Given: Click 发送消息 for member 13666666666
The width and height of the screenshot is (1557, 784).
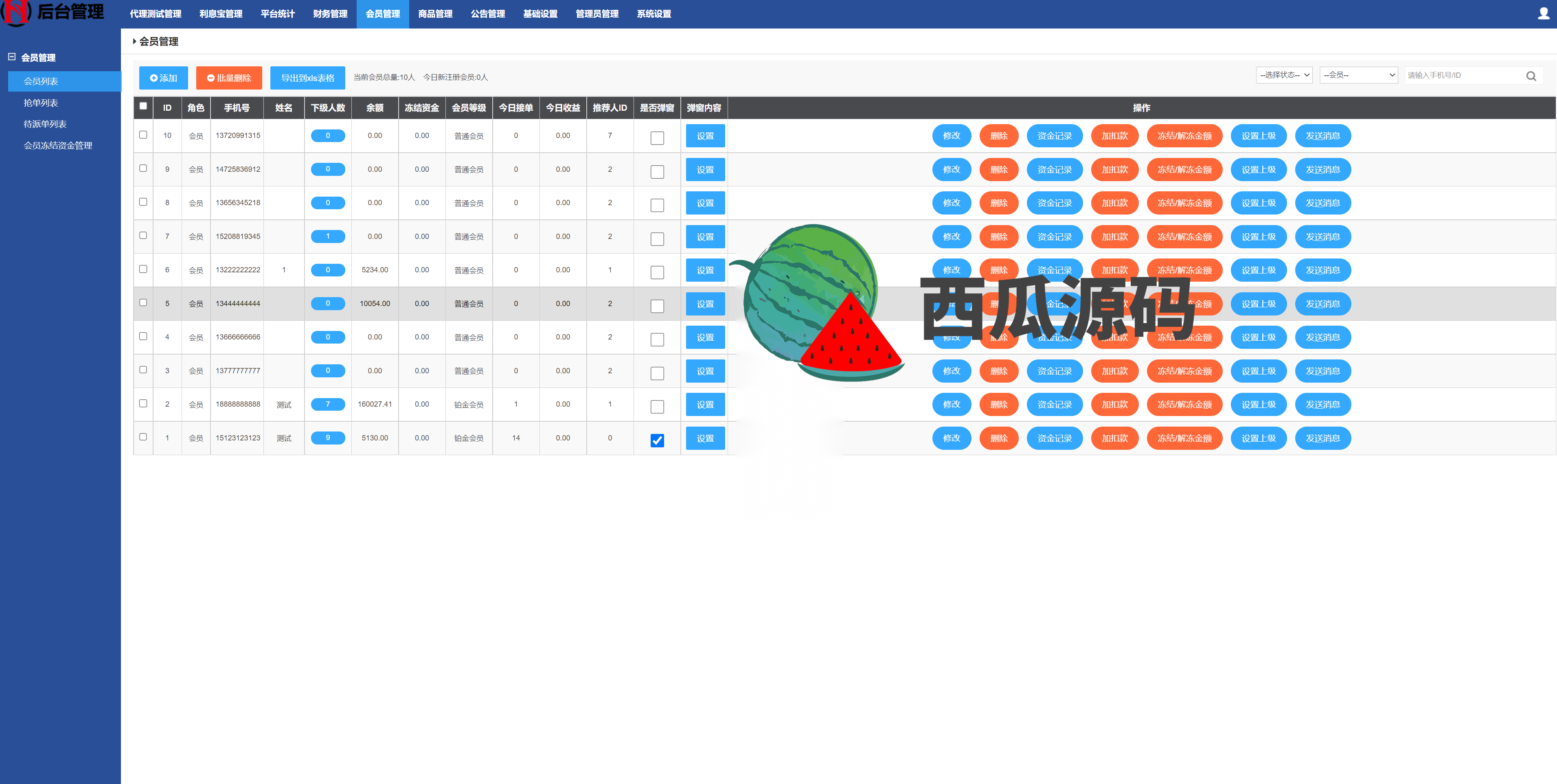Looking at the screenshot, I should click(1323, 337).
